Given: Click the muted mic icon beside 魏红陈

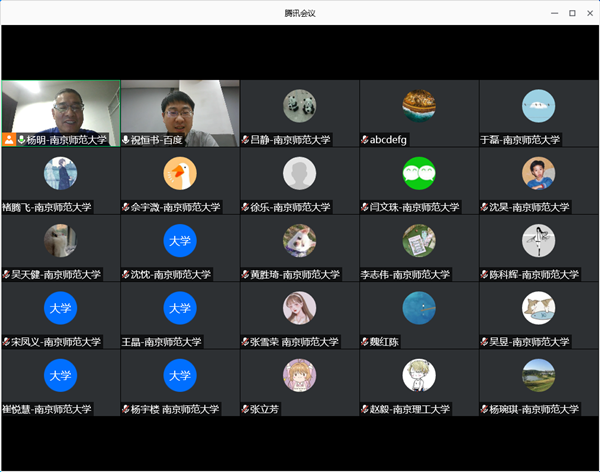Looking at the screenshot, I should (x=365, y=342).
